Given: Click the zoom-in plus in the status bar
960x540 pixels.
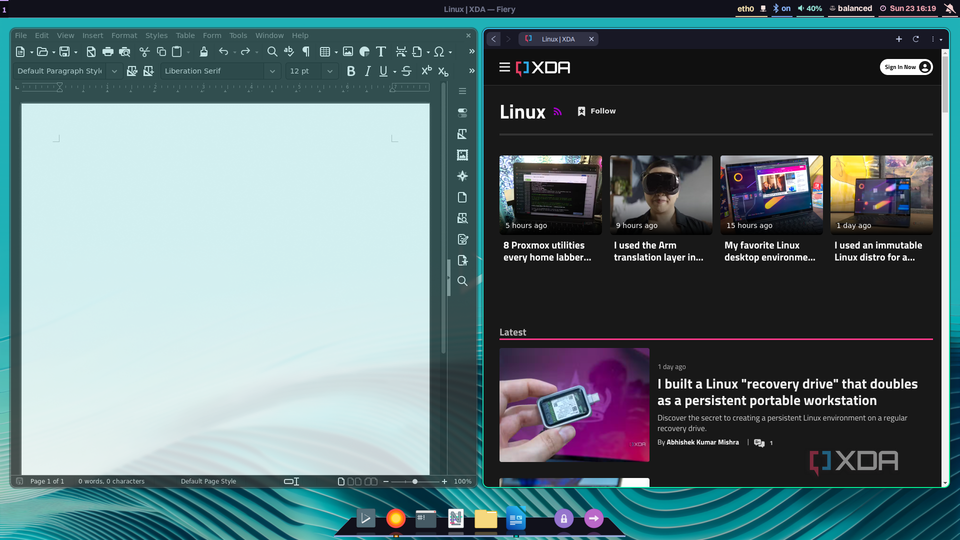Looking at the screenshot, I should (x=444, y=481).
